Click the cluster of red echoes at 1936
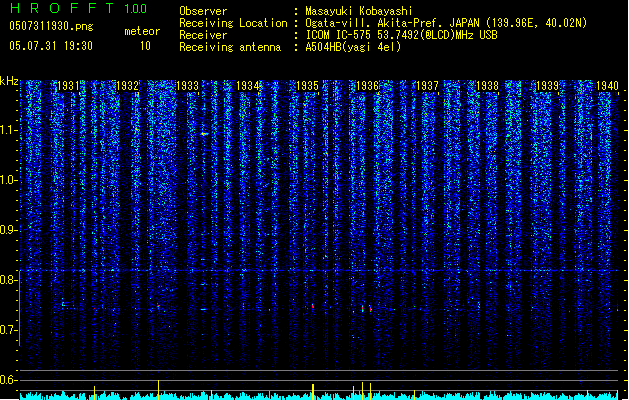 click(x=362, y=309)
